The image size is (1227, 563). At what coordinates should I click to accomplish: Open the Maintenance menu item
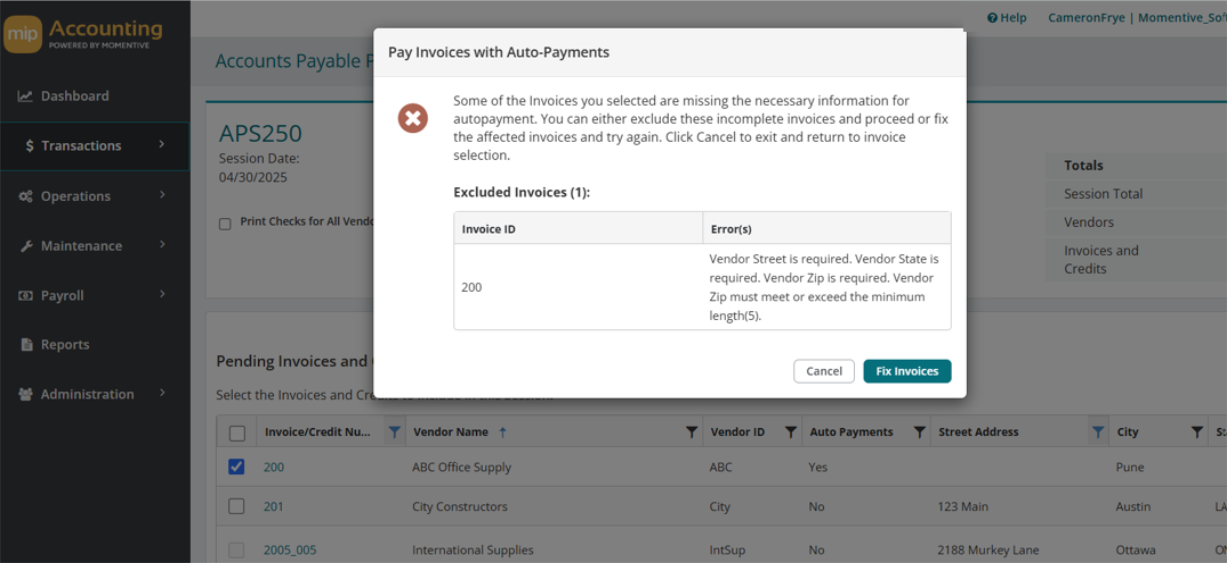point(81,246)
